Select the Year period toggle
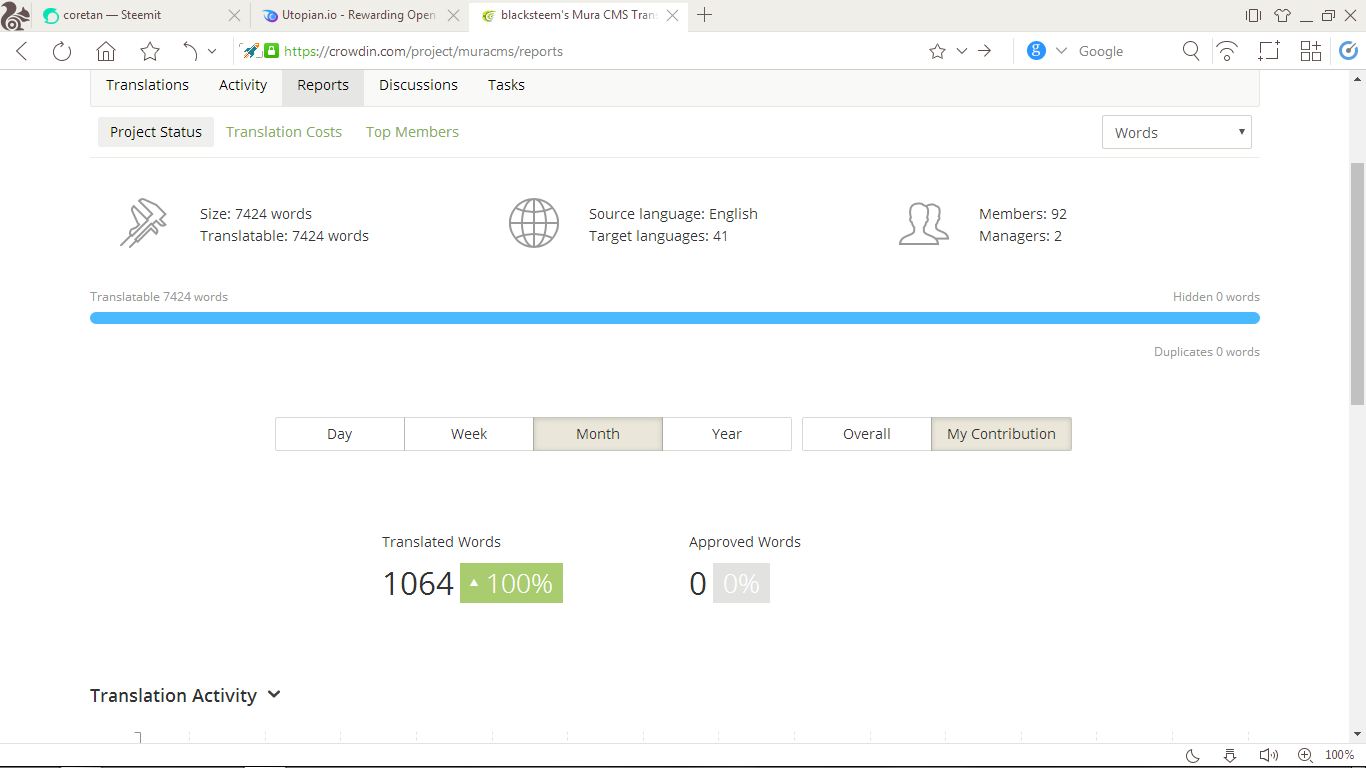 click(x=727, y=434)
